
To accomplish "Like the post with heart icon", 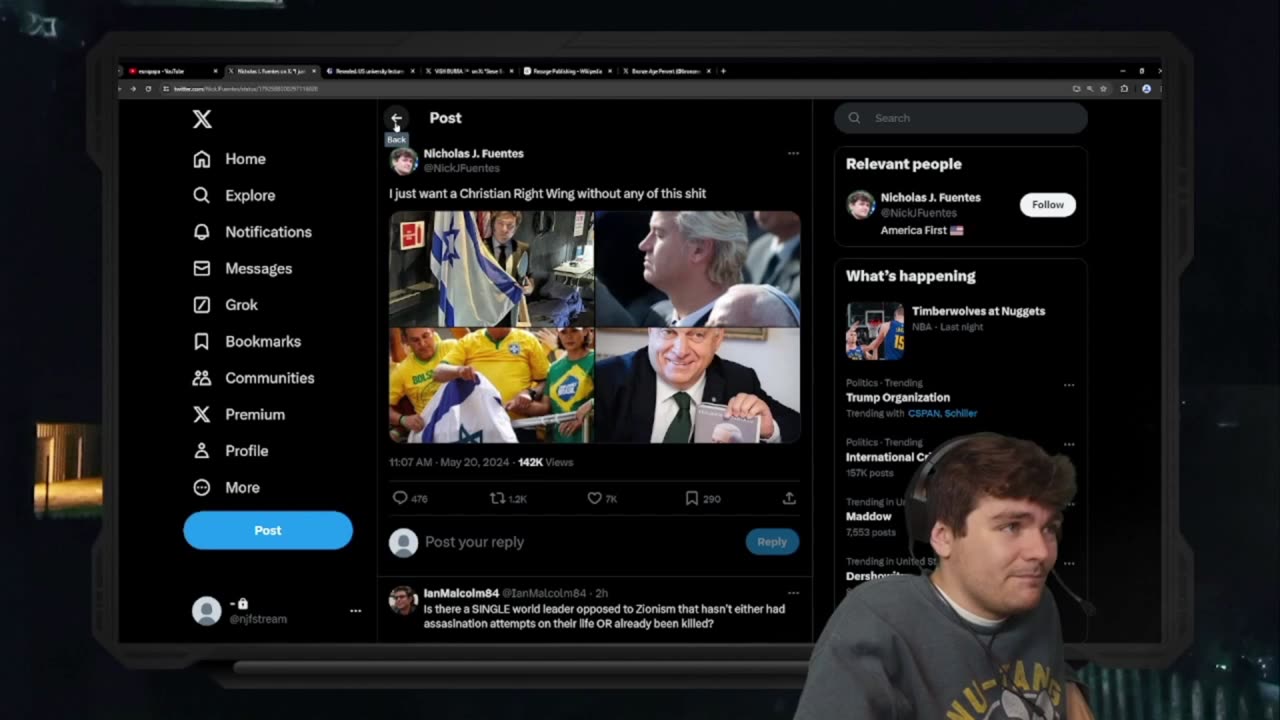I will [x=594, y=498].
